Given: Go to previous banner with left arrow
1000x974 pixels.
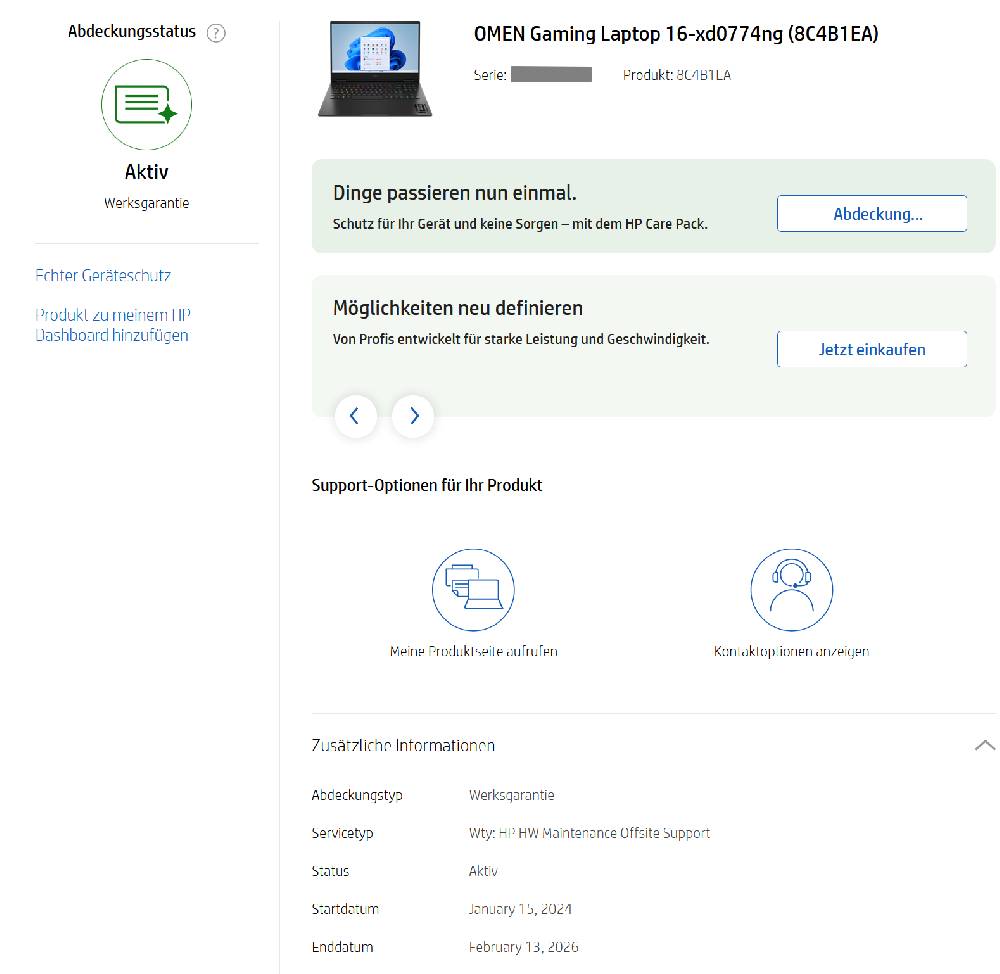Looking at the screenshot, I should pyautogui.click(x=355, y=416).
